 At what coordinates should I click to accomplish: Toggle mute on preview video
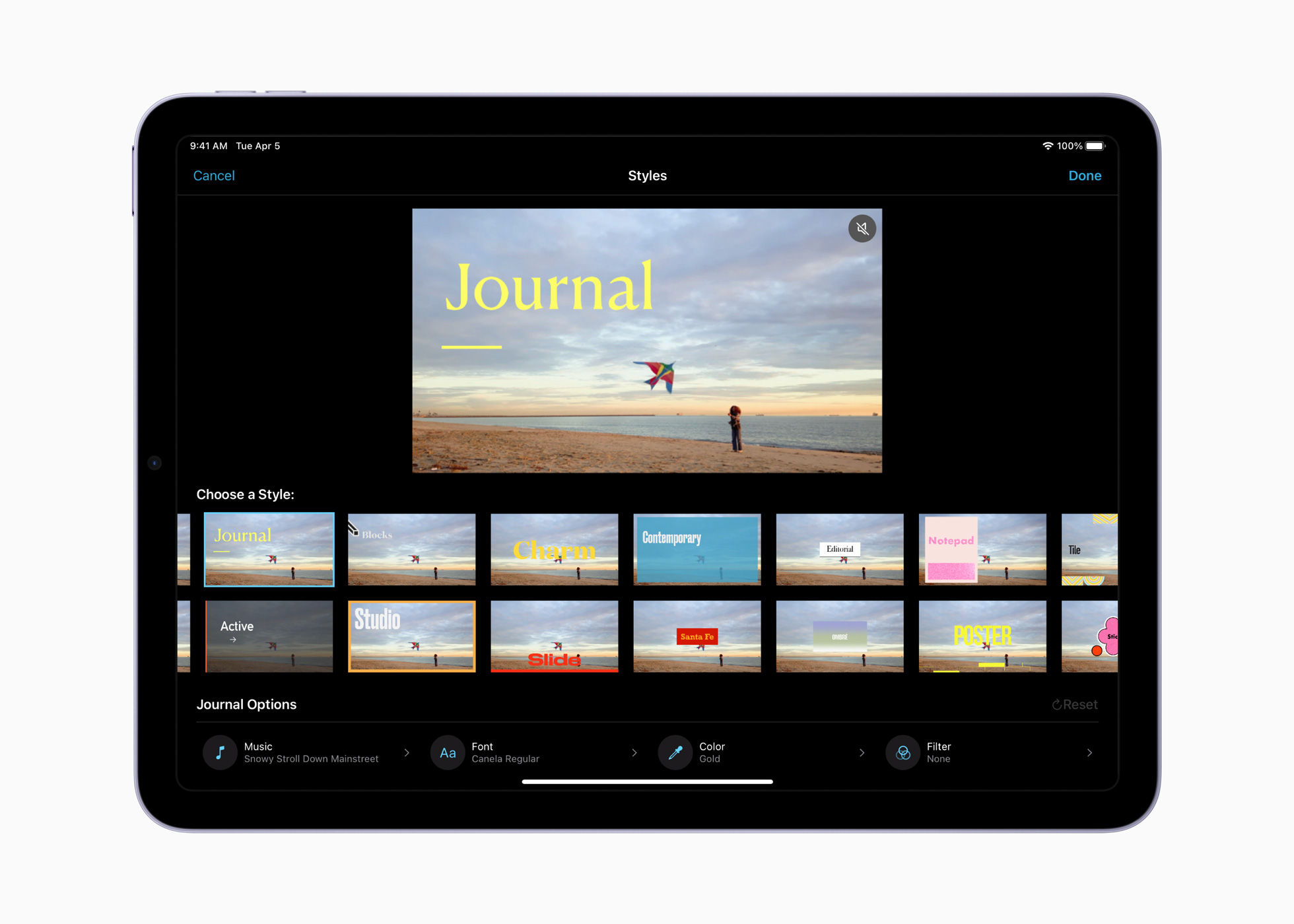(862, 227)
